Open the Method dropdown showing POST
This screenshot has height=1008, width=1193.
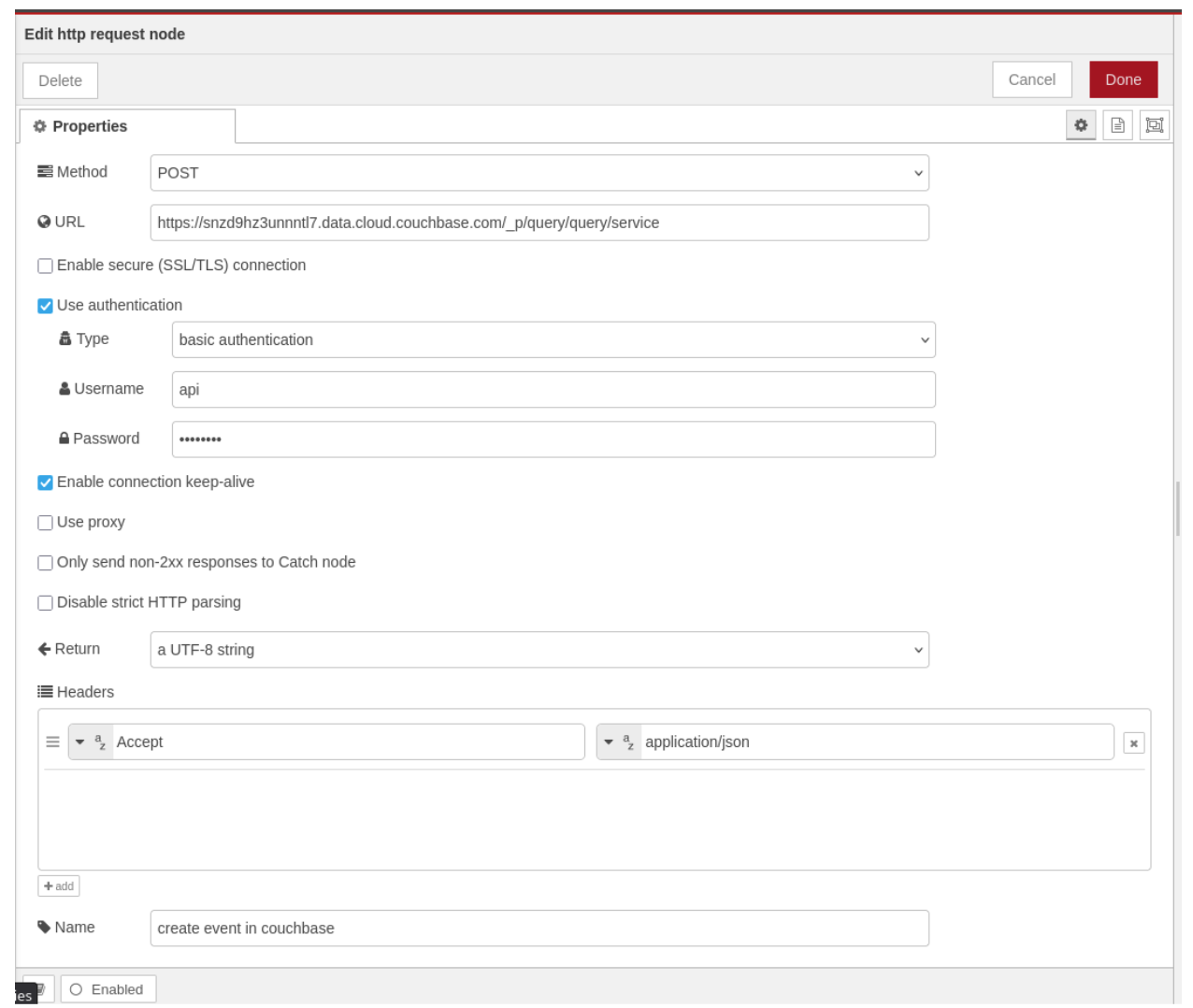click(x=539, y=173)
